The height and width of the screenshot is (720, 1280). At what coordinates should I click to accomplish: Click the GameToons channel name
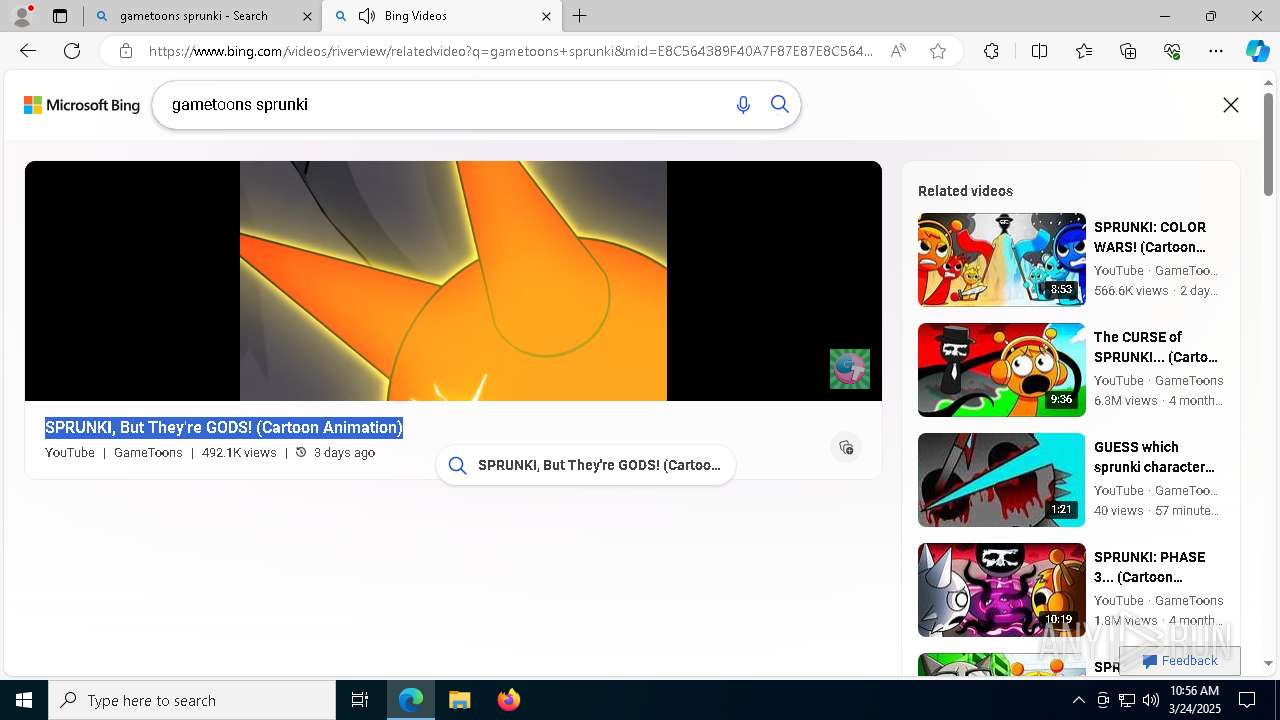pos(148,453)
